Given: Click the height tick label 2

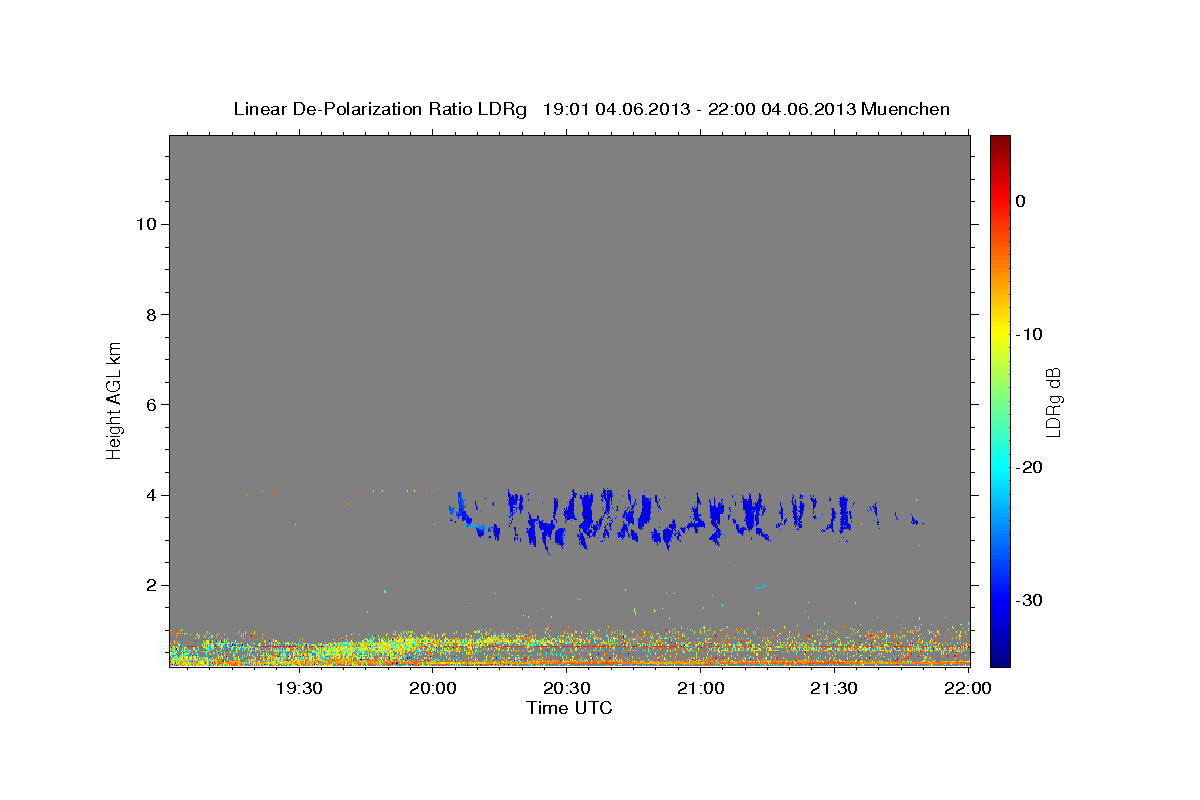Looking at the screenshot, I should 150,585.
